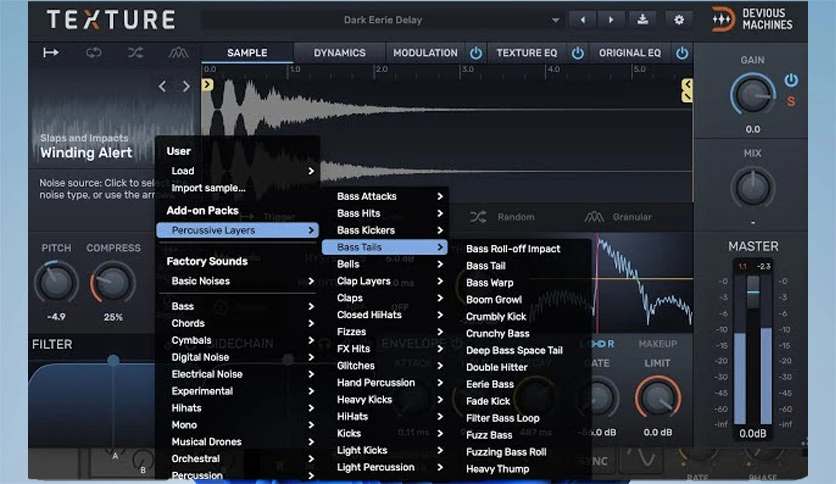
Task: Select next noise sample arrow
Action: point(186,86)
